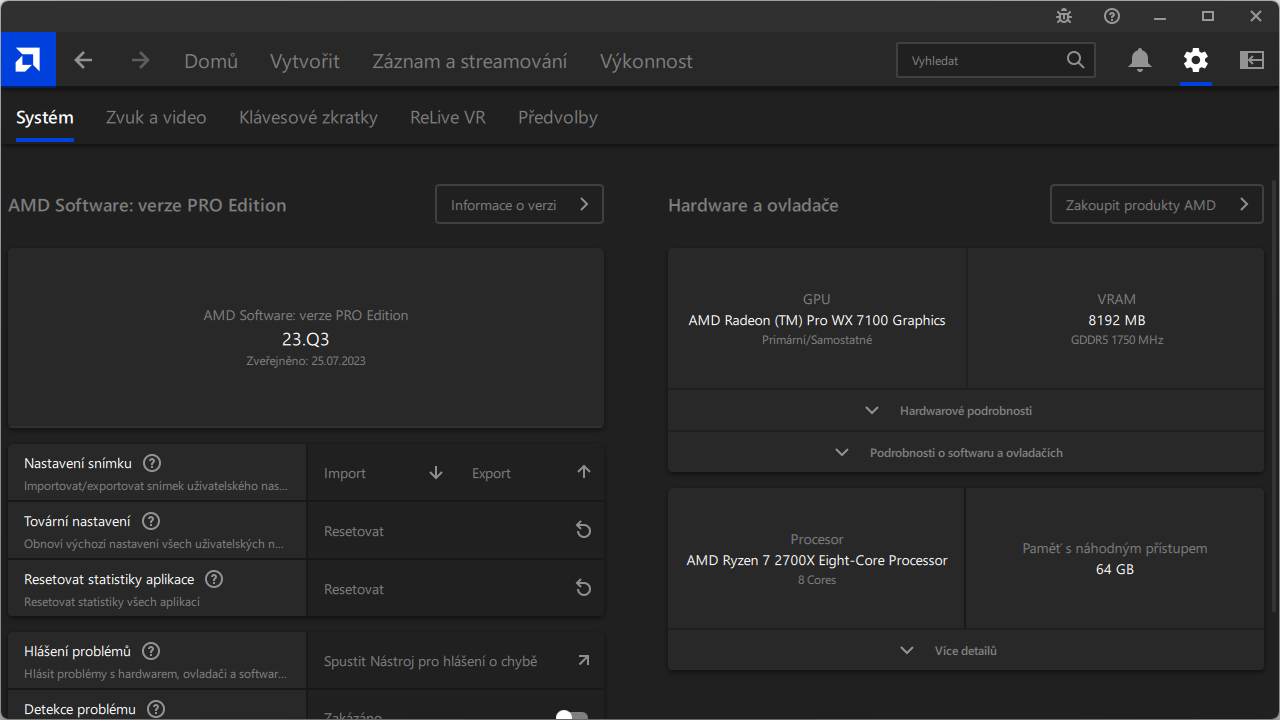Click the sidebar panel toggle icon
1280x720 pixels.
(x=1251, y=61)
